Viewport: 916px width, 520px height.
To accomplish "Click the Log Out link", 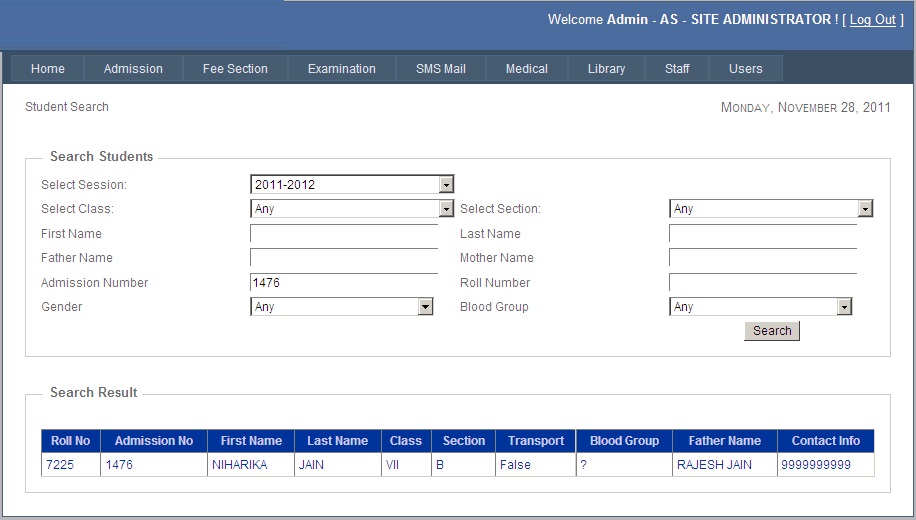I will tap(872, 20).
